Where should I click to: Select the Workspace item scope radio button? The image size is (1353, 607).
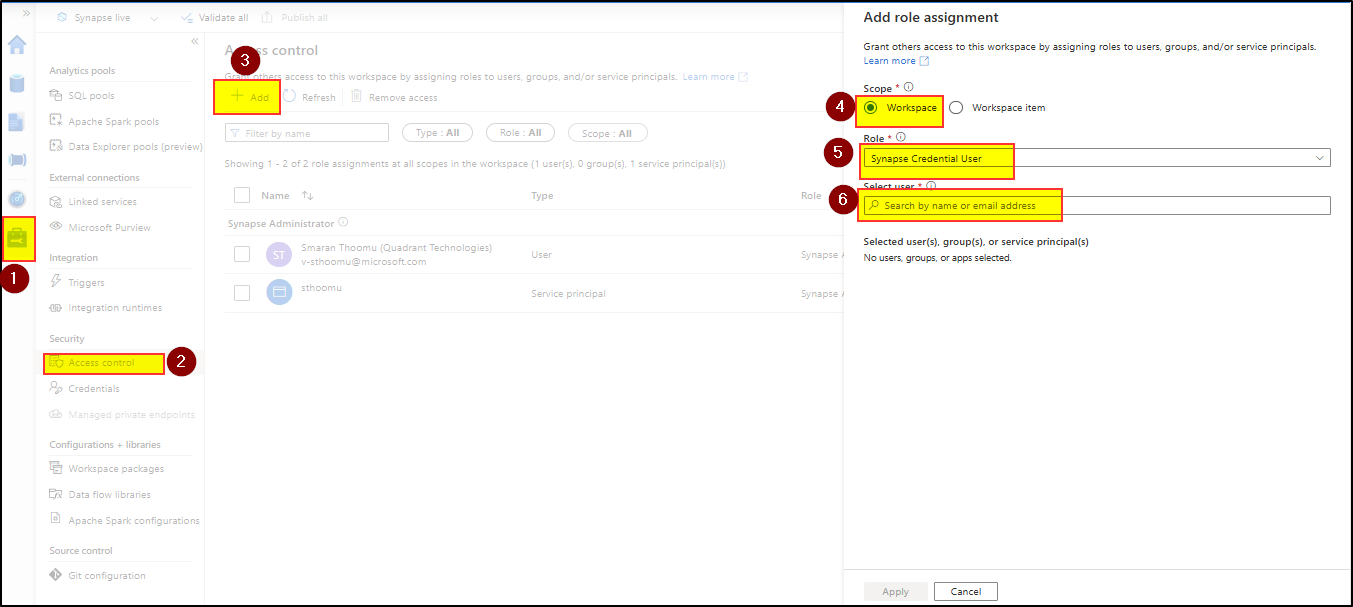point(956,107)
